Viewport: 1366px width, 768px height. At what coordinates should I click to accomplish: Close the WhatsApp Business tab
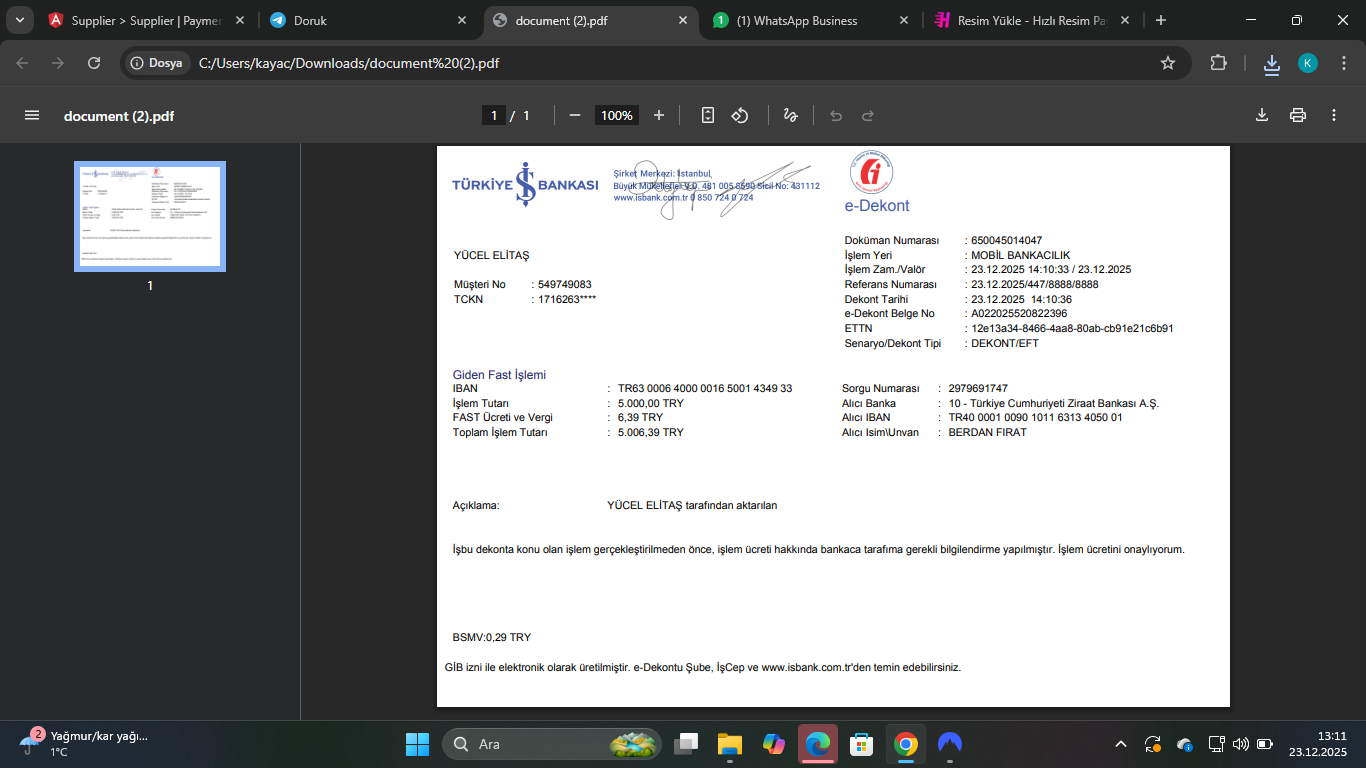coord(904,20)
